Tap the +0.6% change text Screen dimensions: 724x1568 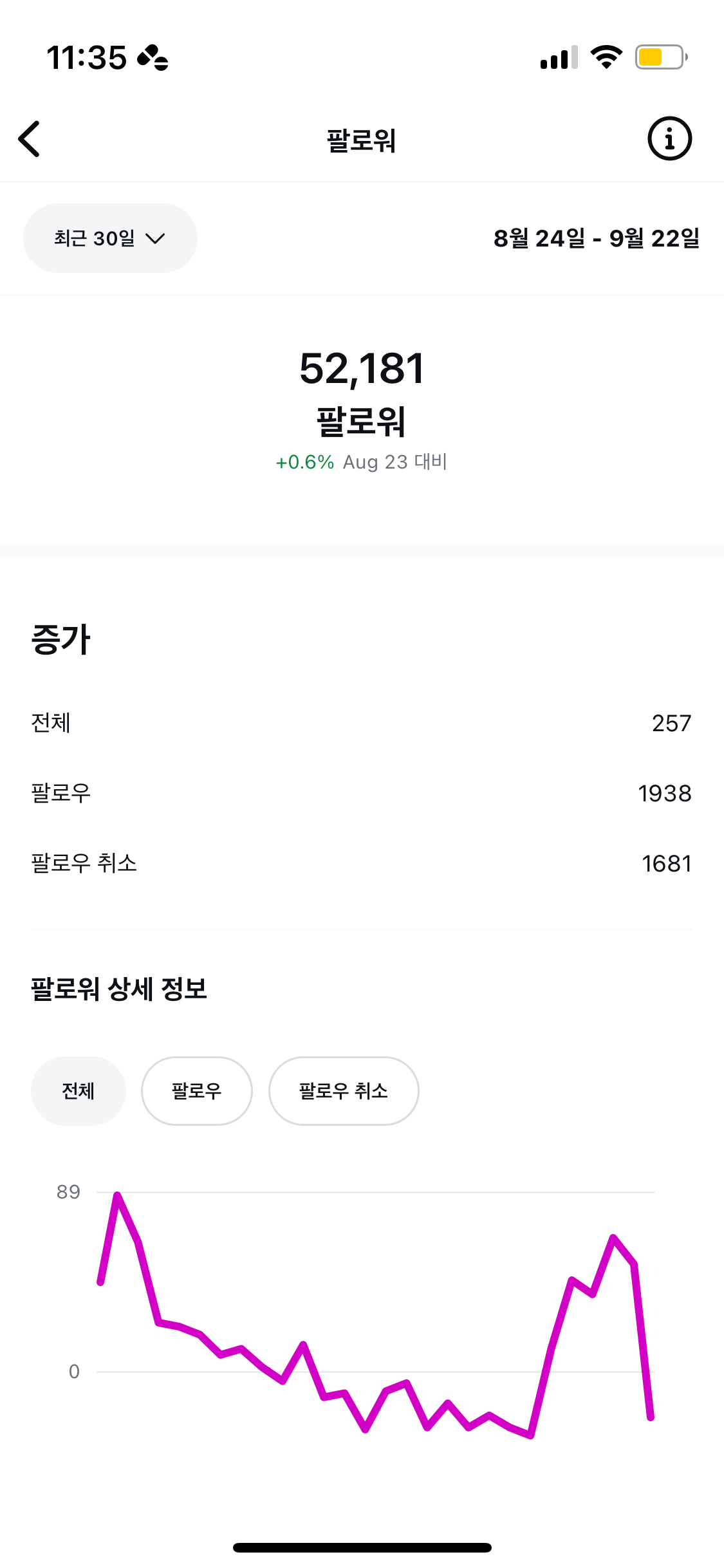pyautogui.click(x=304, y=462)
